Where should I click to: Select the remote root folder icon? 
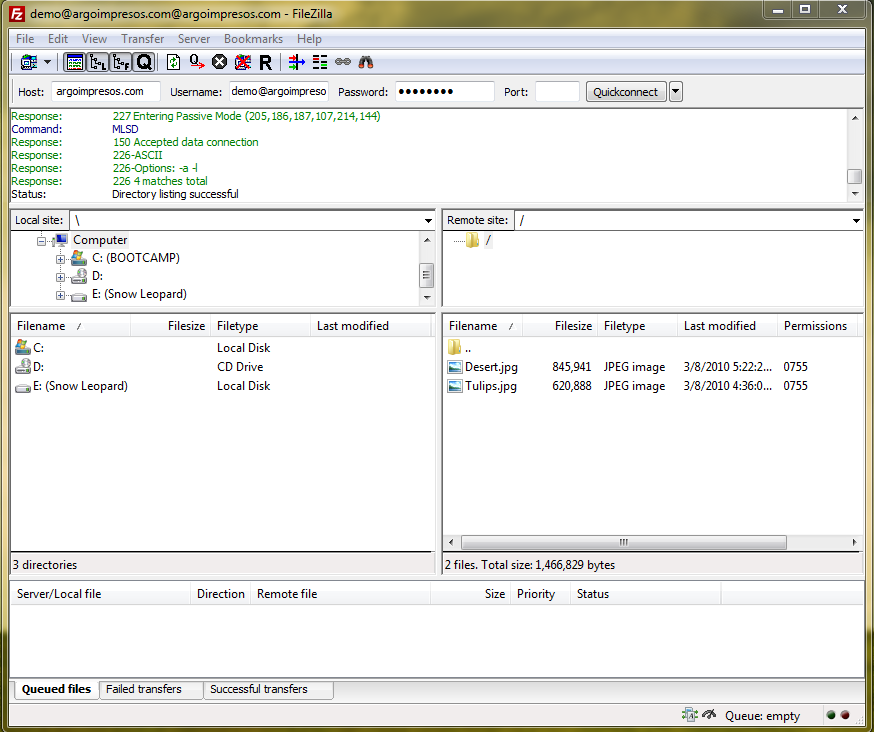point(473,240)
